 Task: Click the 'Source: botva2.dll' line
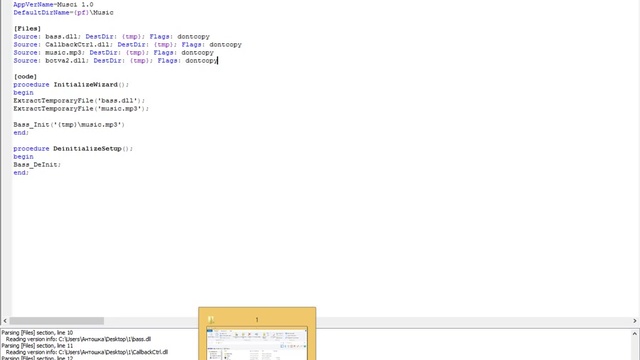pos(116,60)
